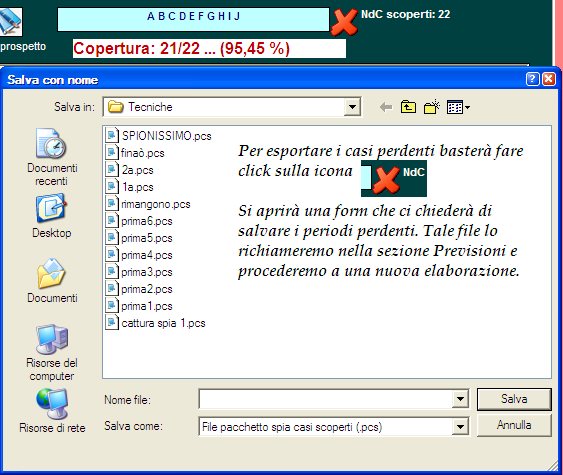Expand the Salva come file type dropdown
The height and width of the screenshot is (475, 563).
460,427
